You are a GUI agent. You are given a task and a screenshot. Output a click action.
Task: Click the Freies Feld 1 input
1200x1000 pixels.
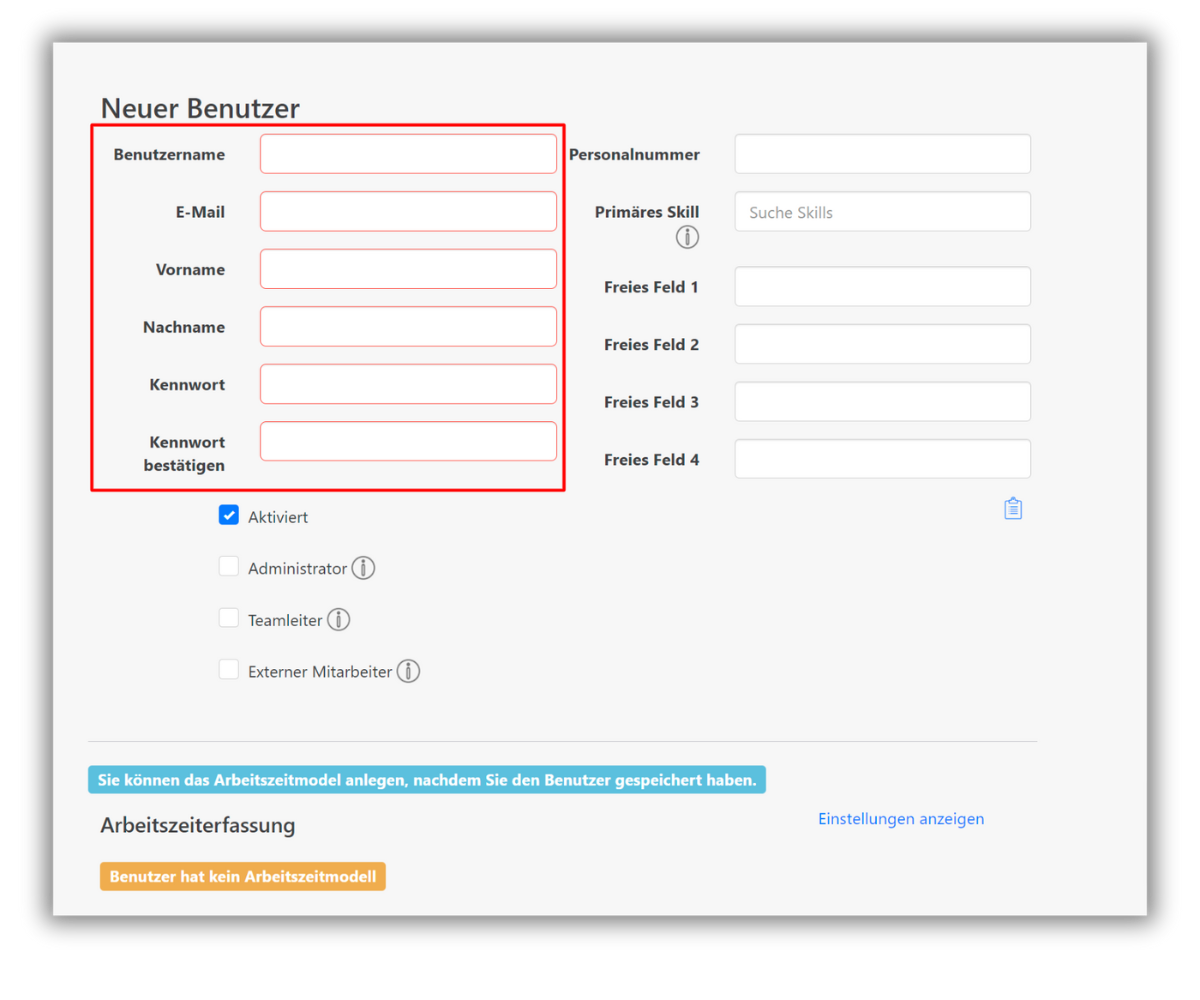click(882, 287)
